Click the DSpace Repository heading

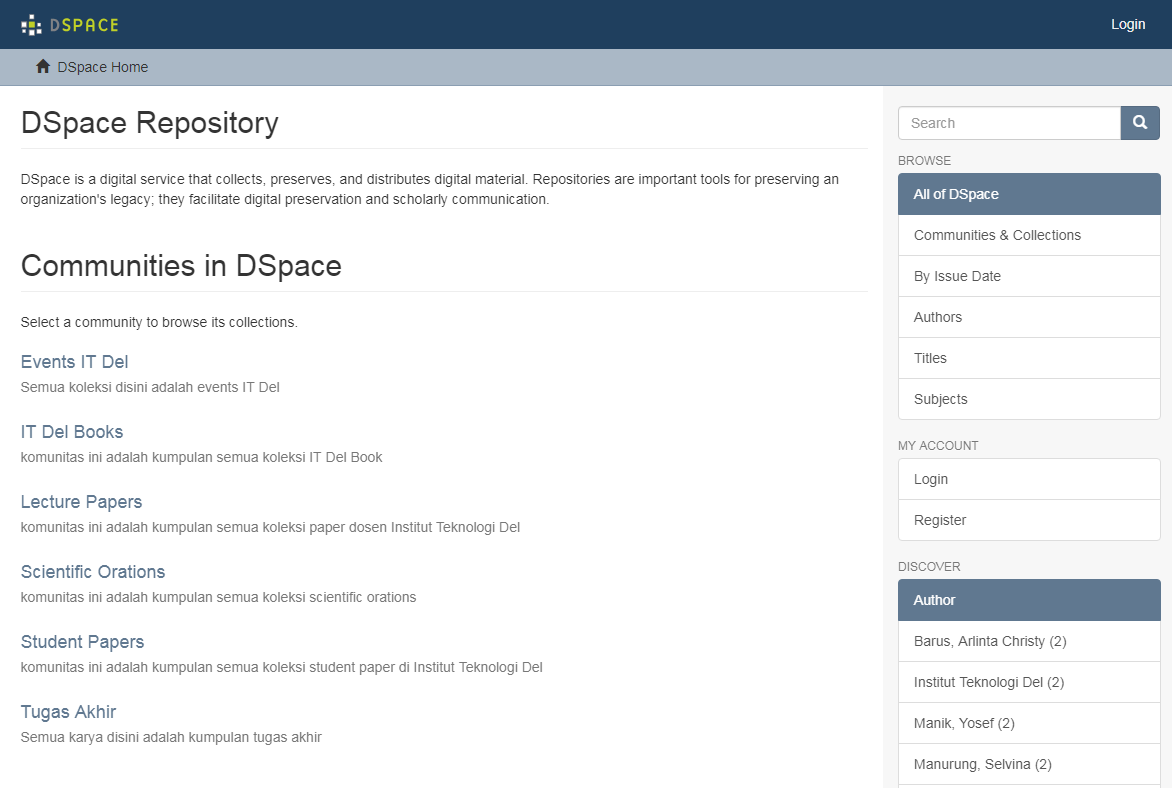coord(149,123)
